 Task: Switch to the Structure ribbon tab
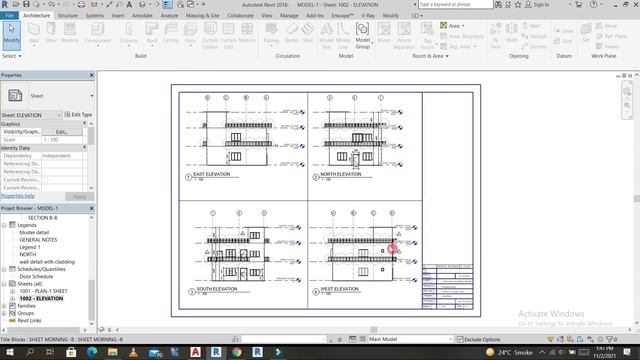tap(68, 16)
